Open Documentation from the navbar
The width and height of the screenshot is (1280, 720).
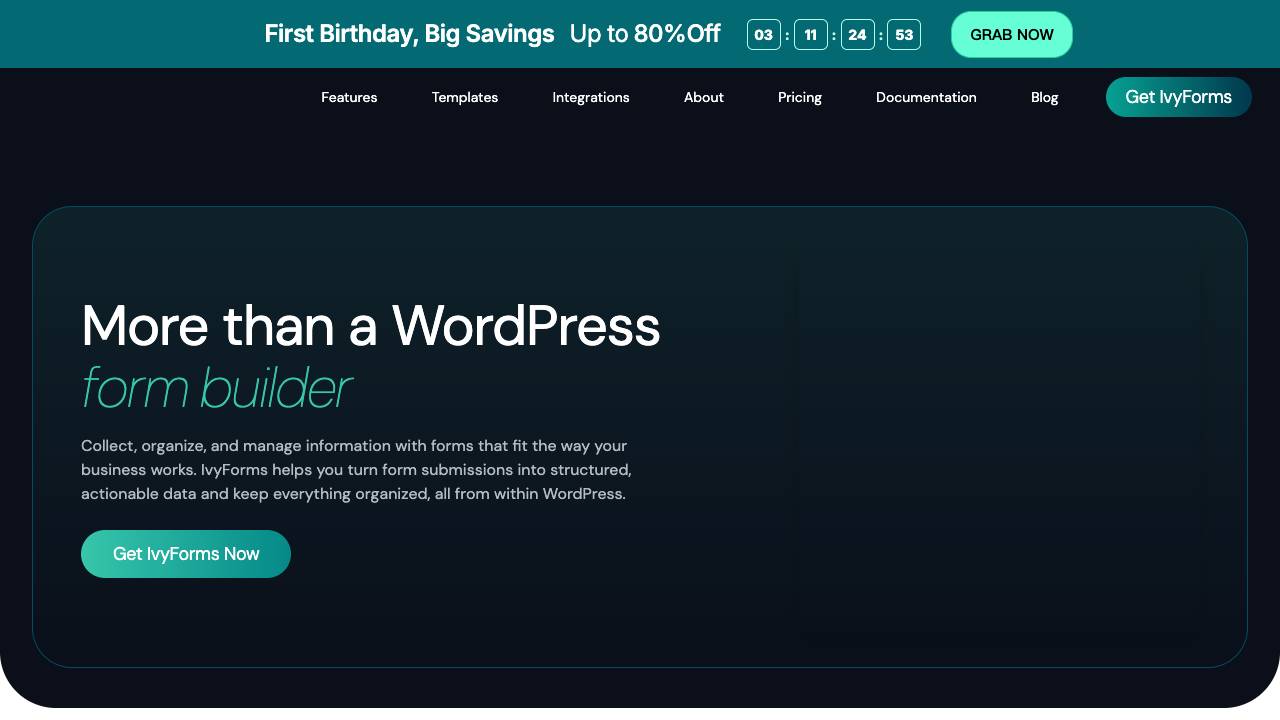tap(926, 97)
